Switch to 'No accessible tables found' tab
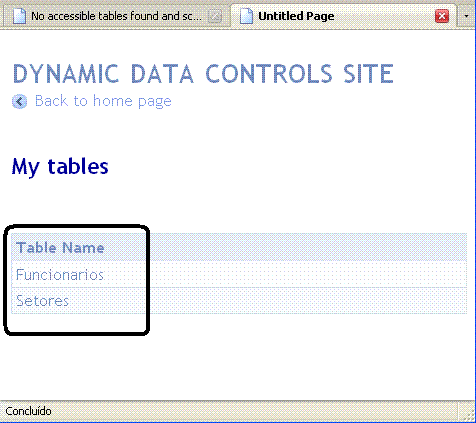 117,16
